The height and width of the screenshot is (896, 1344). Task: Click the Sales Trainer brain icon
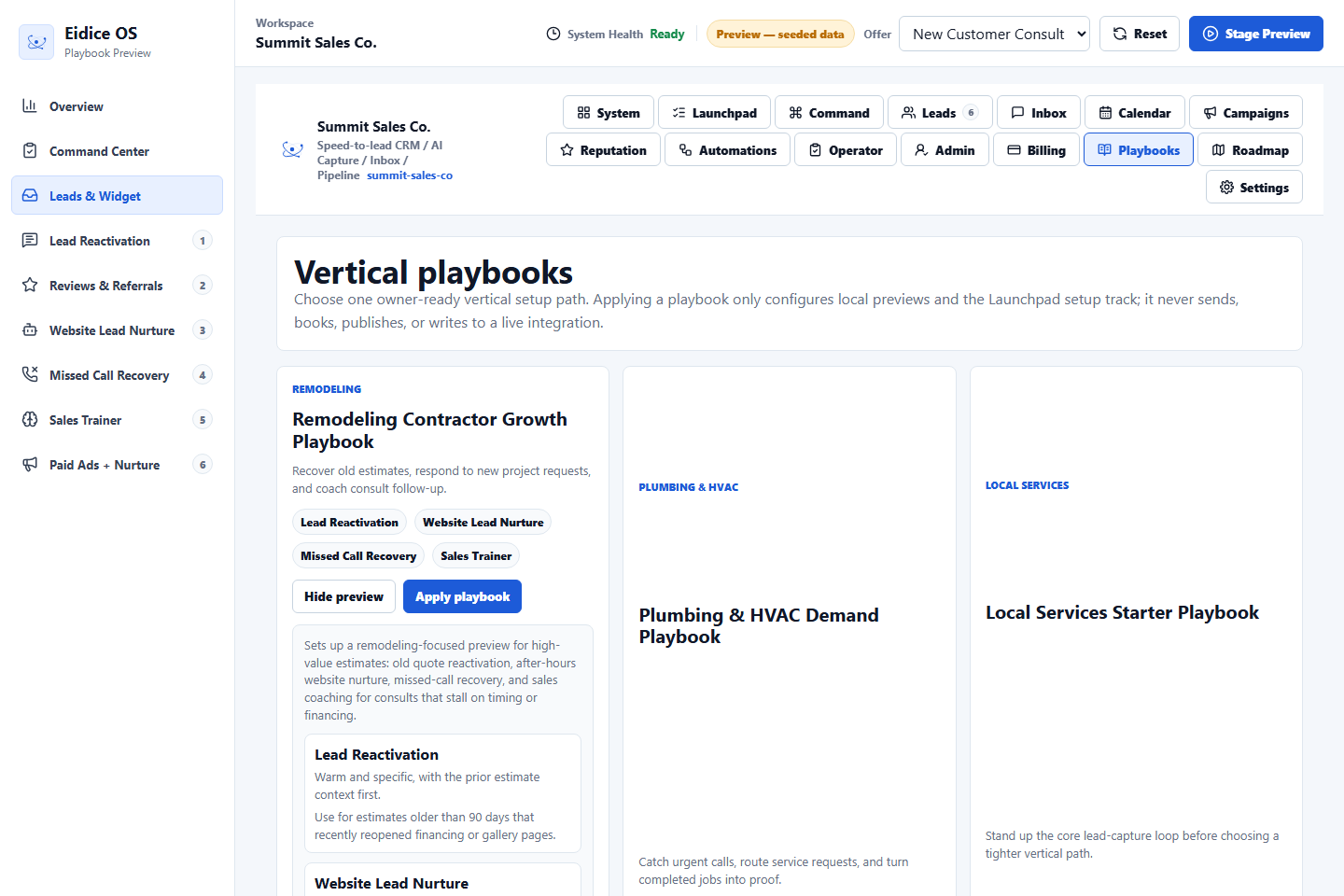point(30,419)
